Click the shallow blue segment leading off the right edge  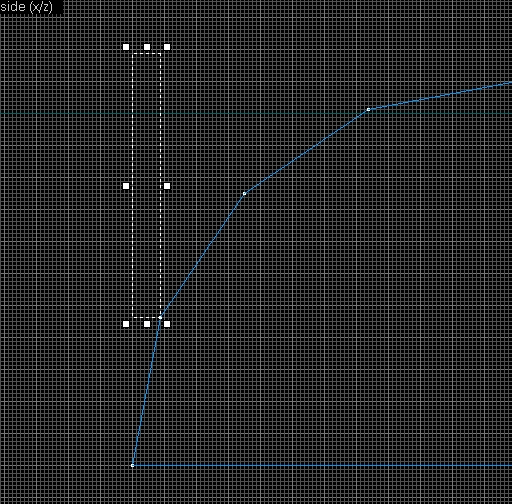(x=440, y=96)
